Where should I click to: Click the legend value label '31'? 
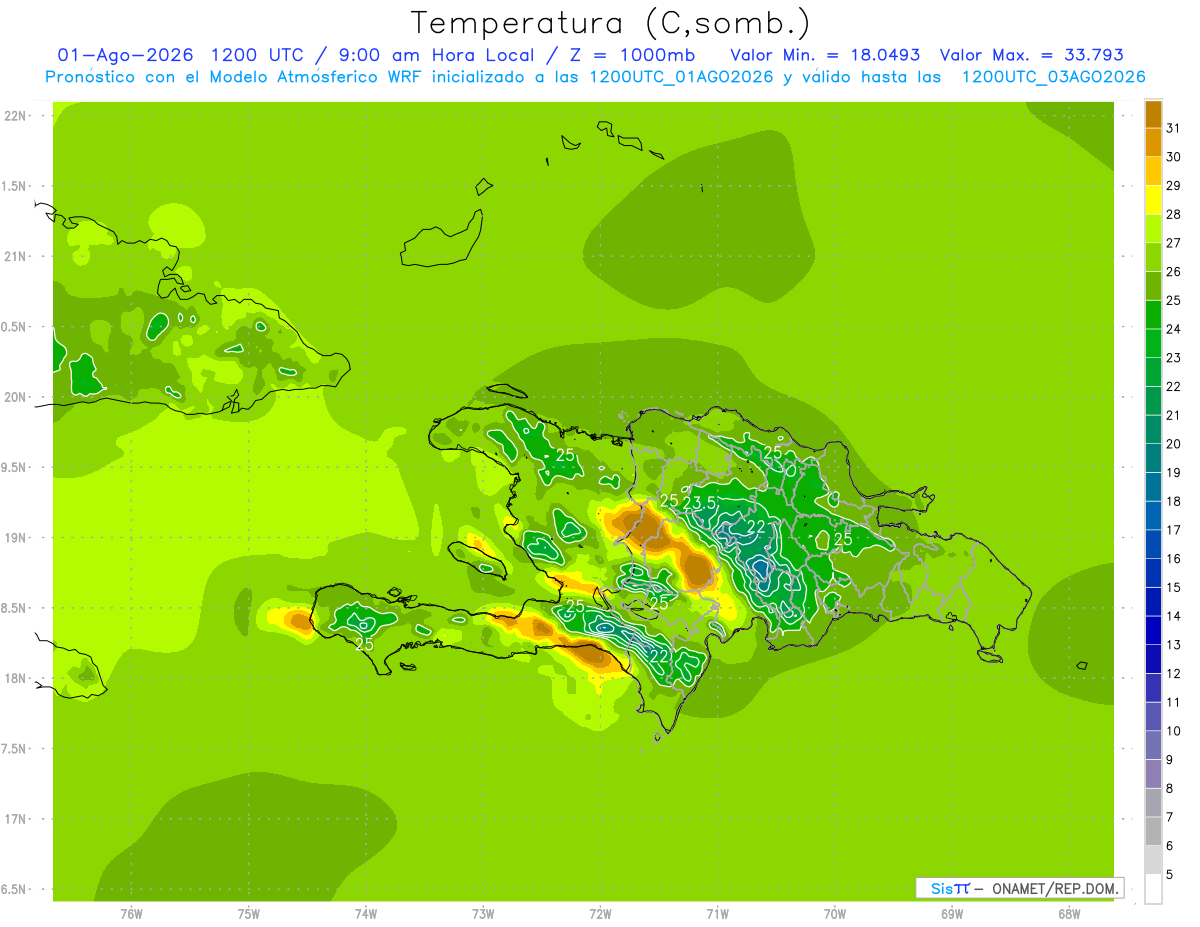1173,128
